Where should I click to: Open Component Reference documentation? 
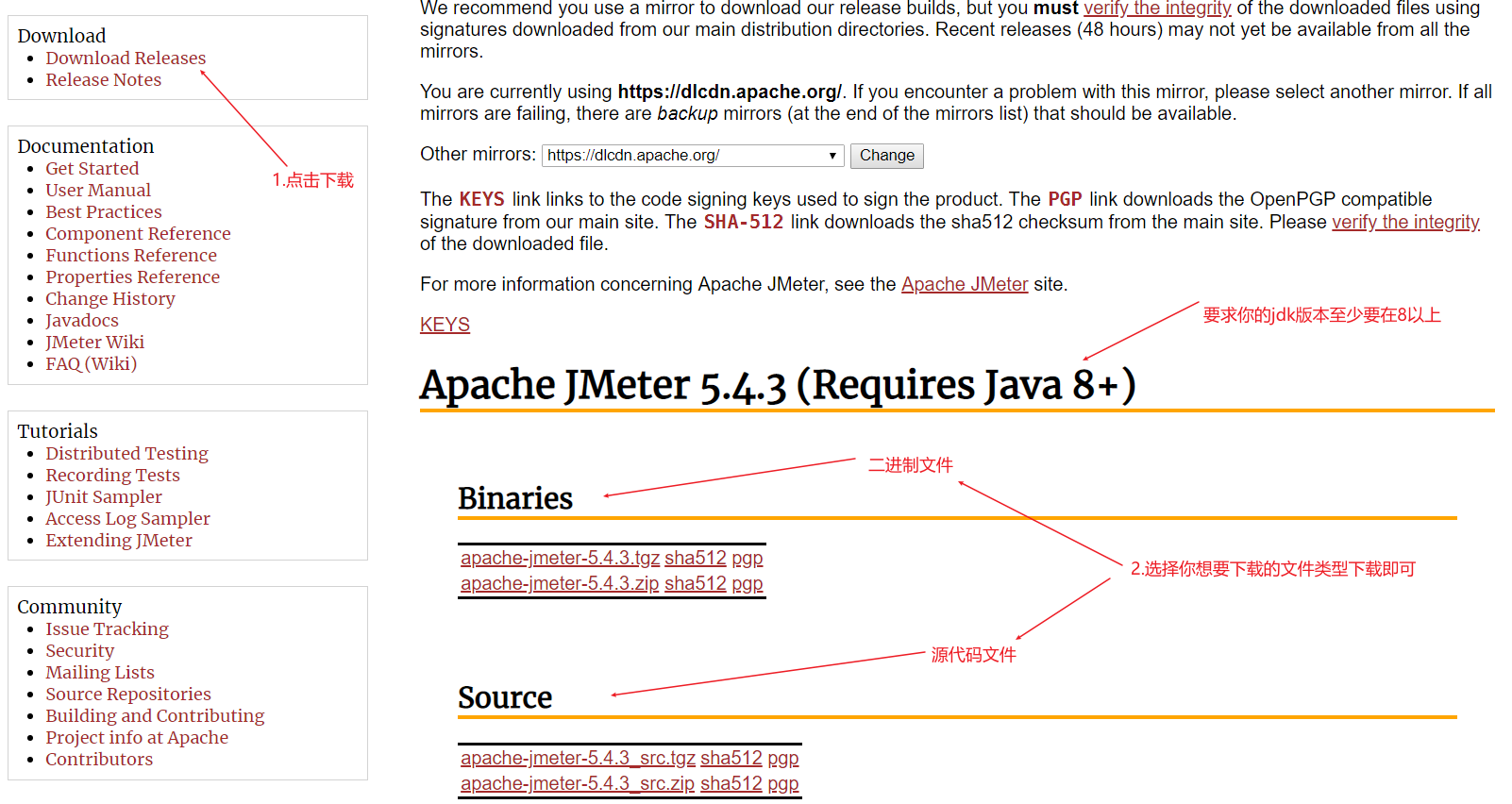click(138, 233)
